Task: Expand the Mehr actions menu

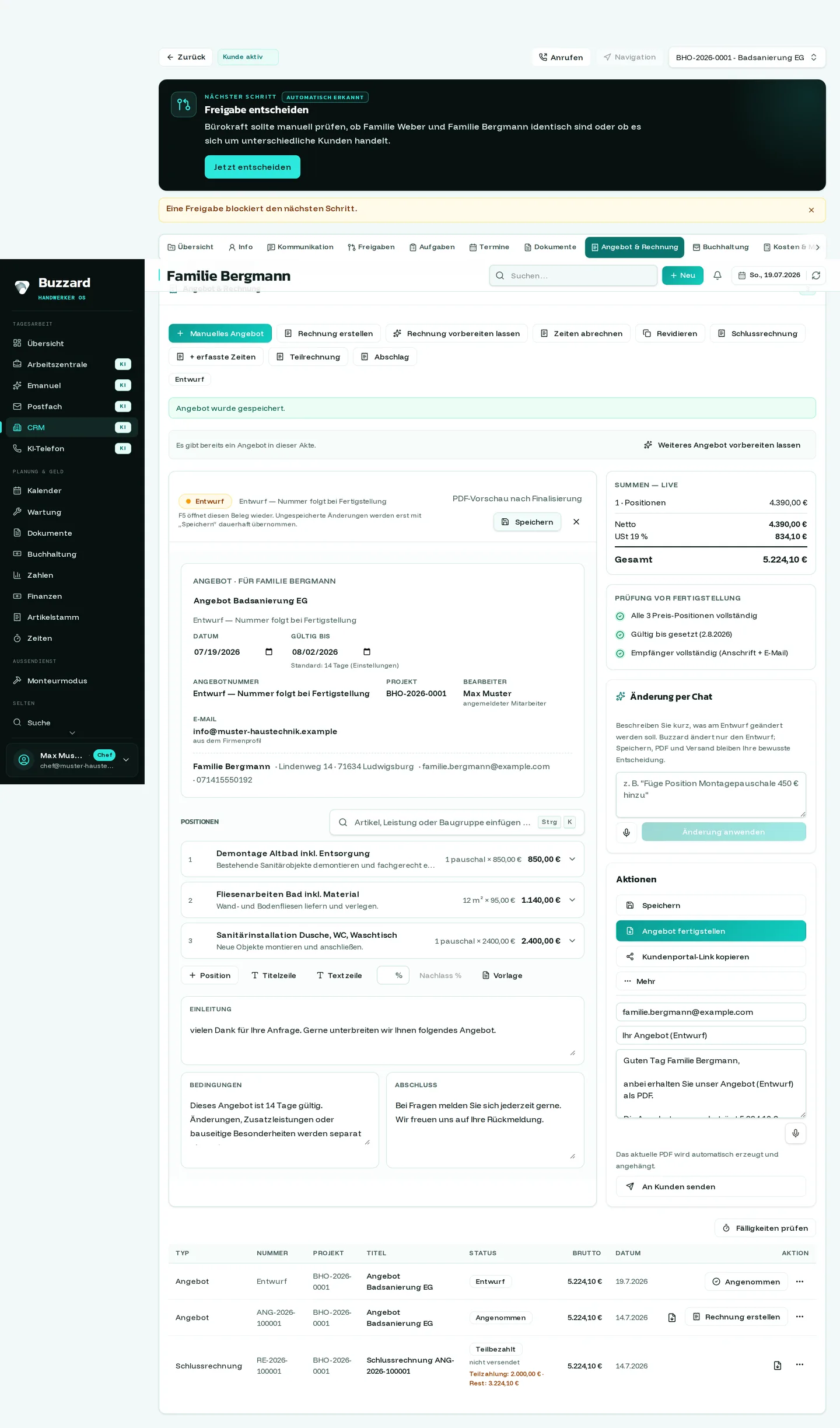Action: click(710, 982)
